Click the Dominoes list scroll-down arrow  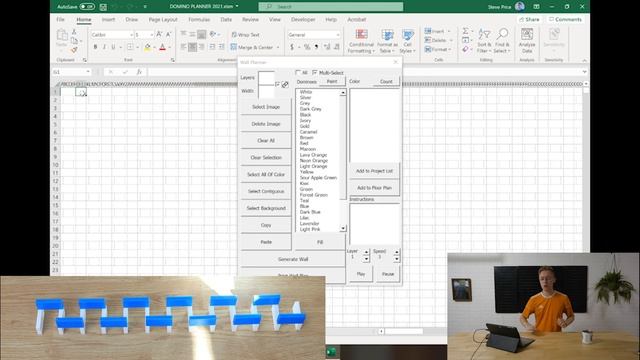click(343, 228)
